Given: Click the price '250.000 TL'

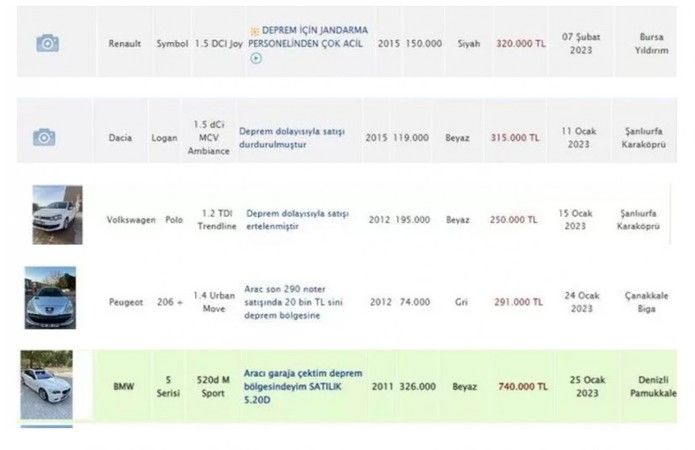Looking at the screenshot, I should pyautogui.click(x=513, y=220).
